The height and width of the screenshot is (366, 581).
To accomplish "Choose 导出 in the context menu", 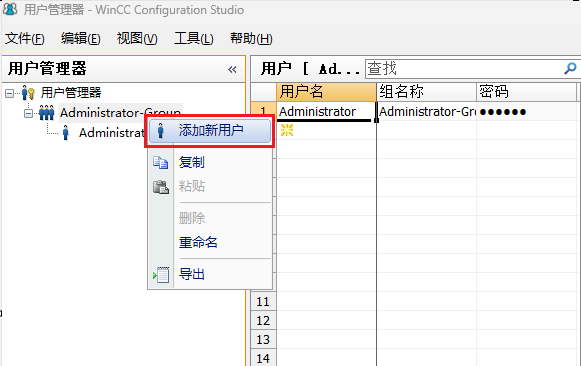I will (210, 274).
